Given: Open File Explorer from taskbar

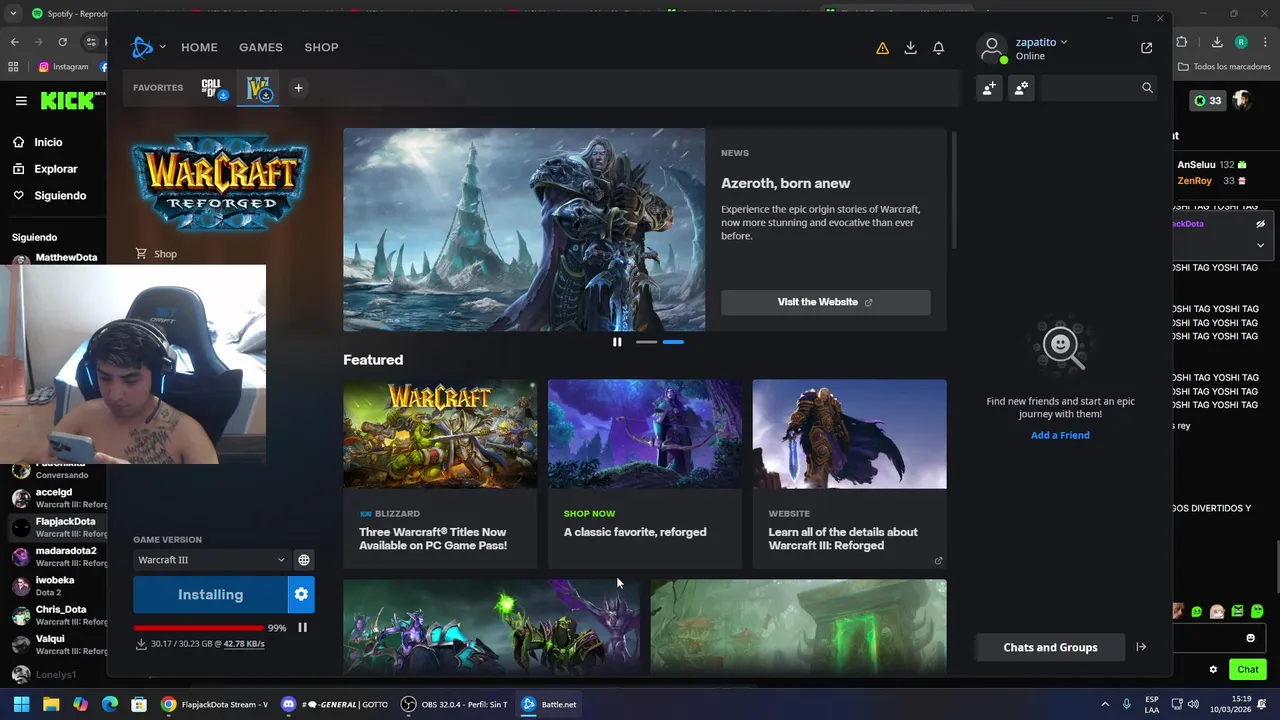Looking at the screenshot, I should [x=51, y=704].
